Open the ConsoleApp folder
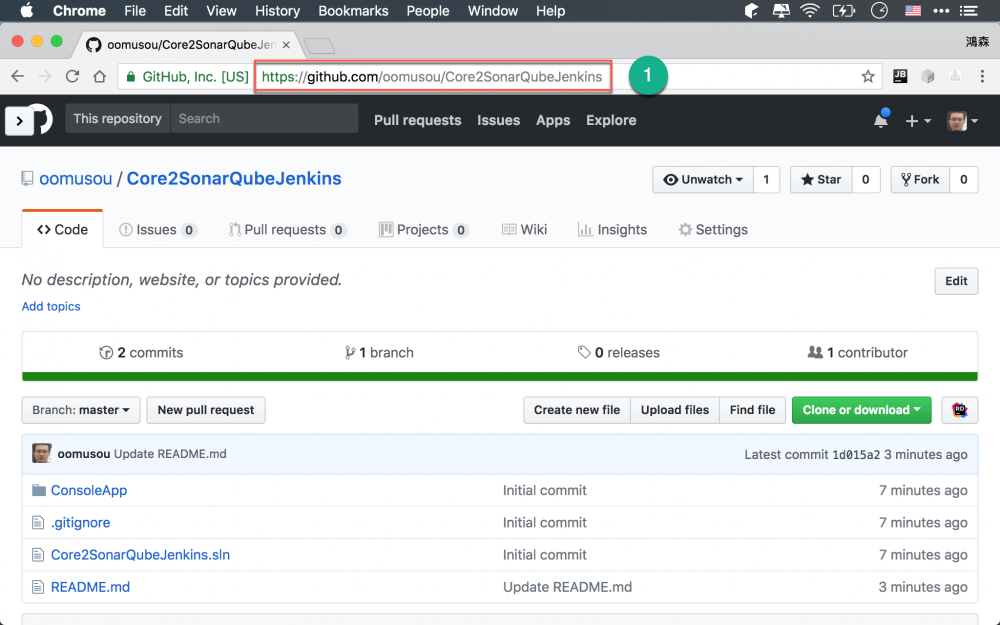1000x625 pixels. (89, 490)
